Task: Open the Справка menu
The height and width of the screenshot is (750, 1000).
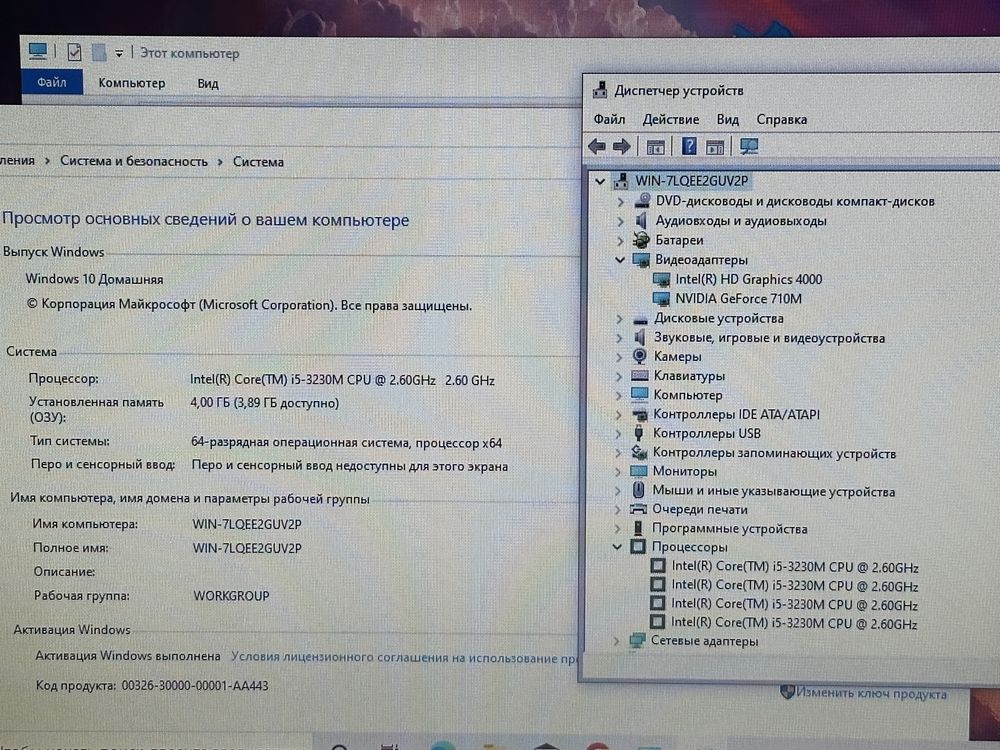Action: [781, 119]
